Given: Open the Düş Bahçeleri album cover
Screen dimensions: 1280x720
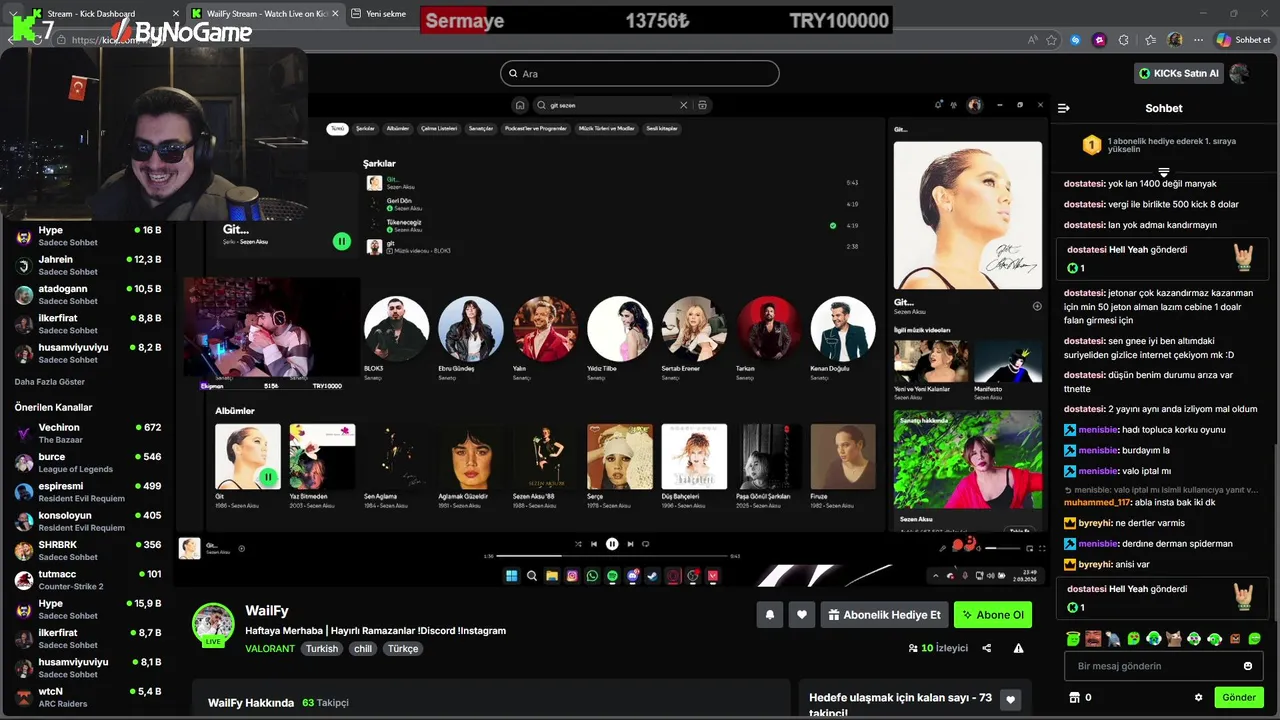Looking at the screenshot, I should pyautogui.click(x=694, y=456).
